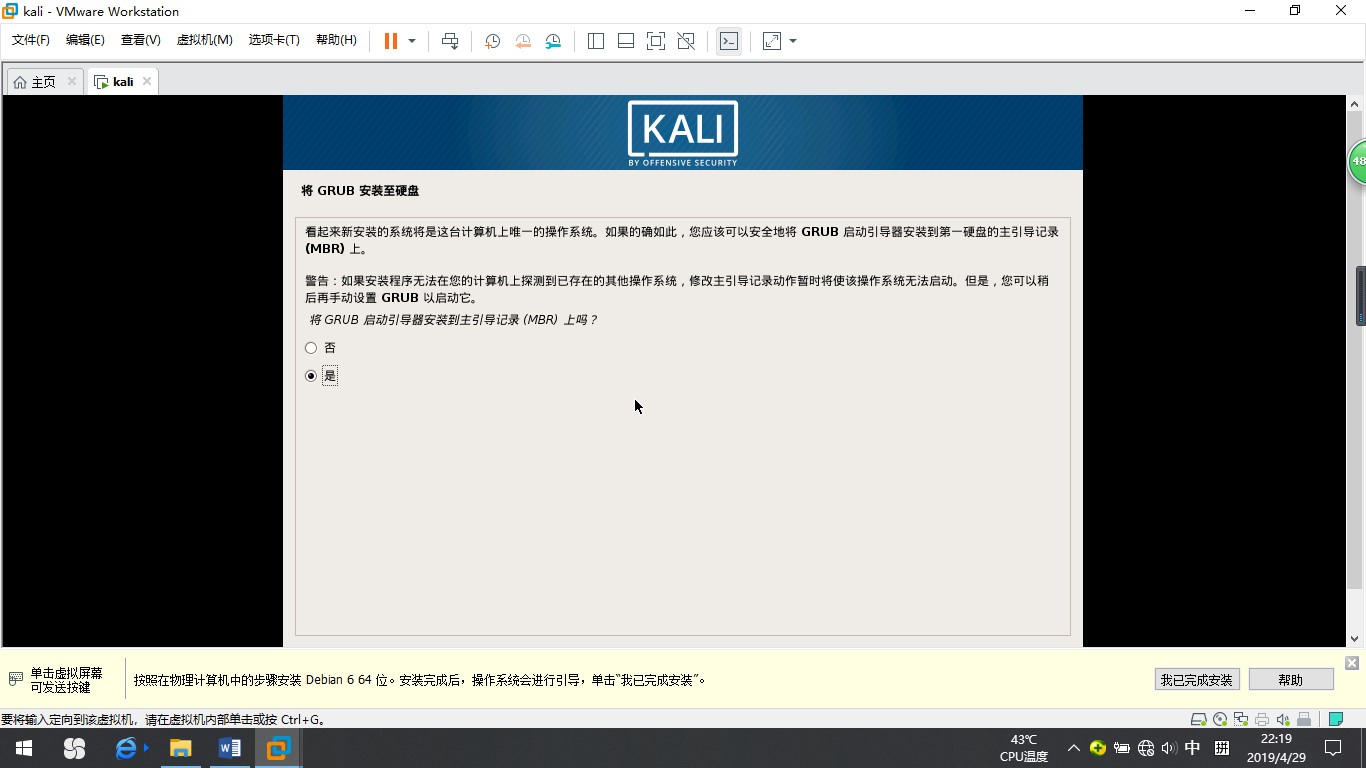Open the 选项卡(T) menu

(274, 40)
